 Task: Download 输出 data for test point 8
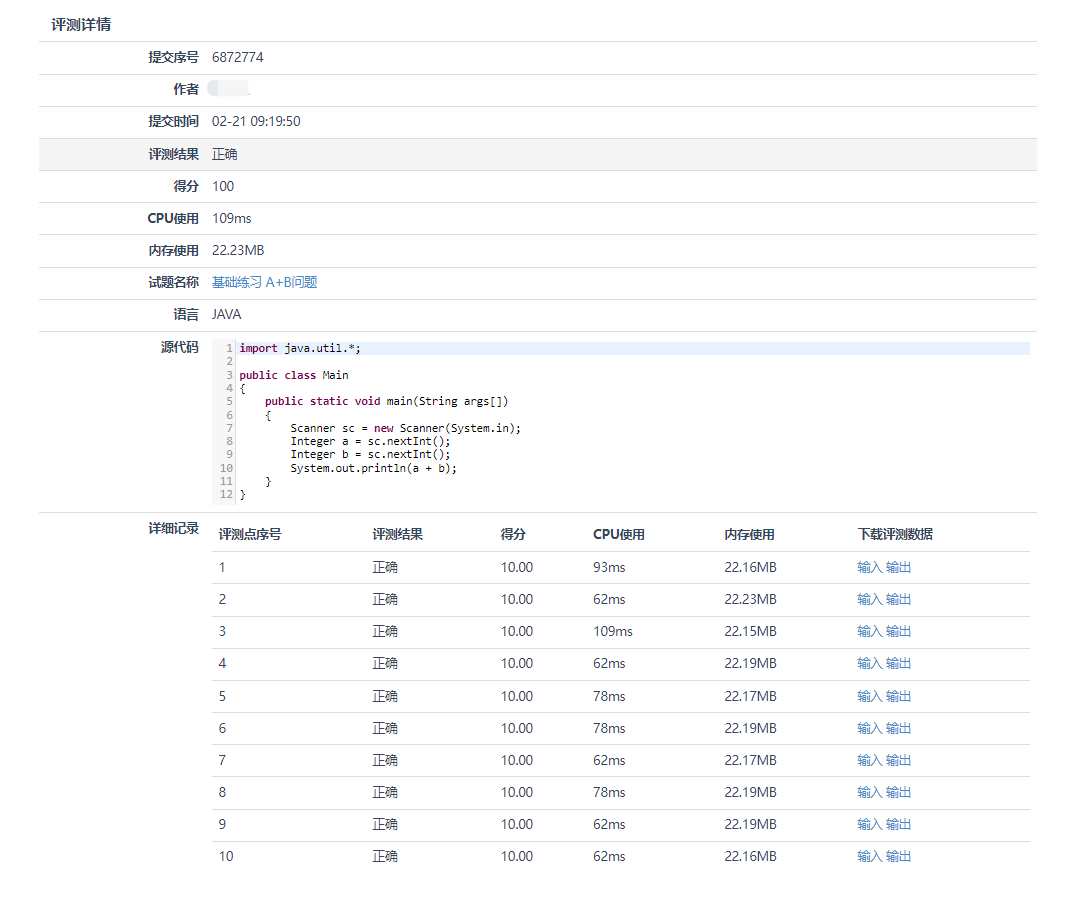pos(899,793)
